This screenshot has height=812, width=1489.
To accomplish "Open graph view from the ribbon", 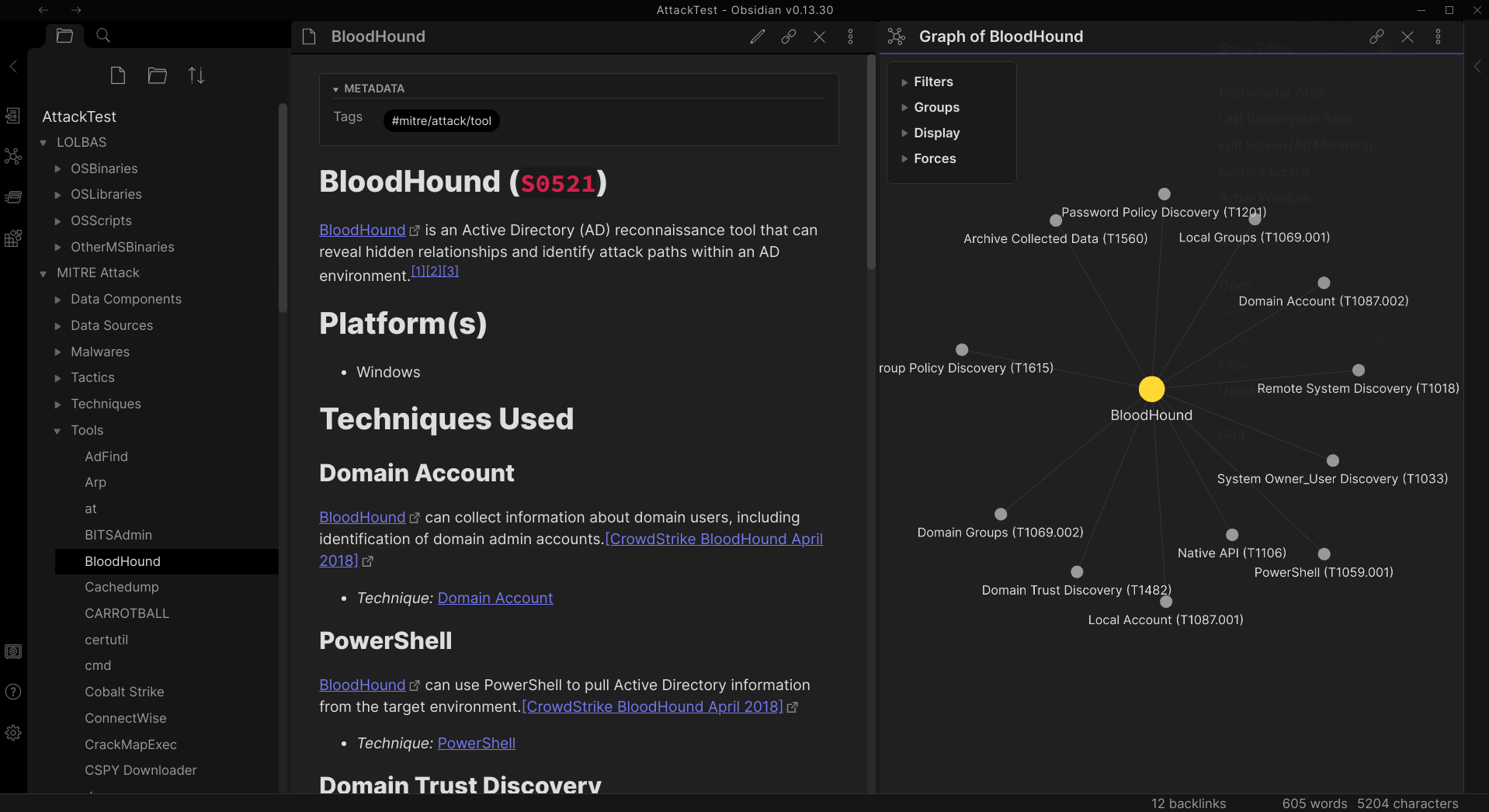I will tap(13, 156).
